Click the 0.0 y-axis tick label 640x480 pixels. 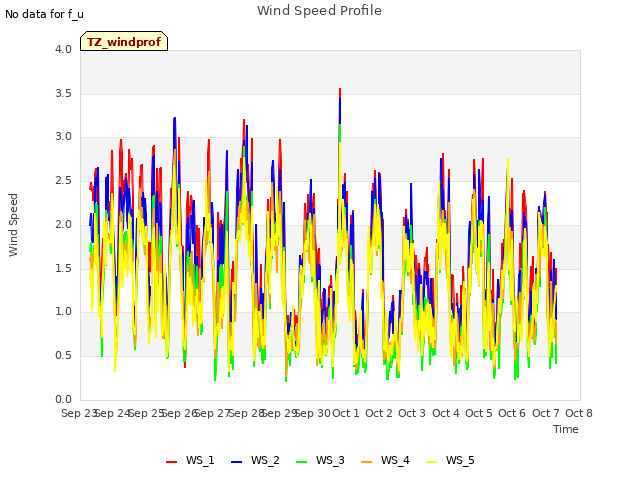point(63,399)
